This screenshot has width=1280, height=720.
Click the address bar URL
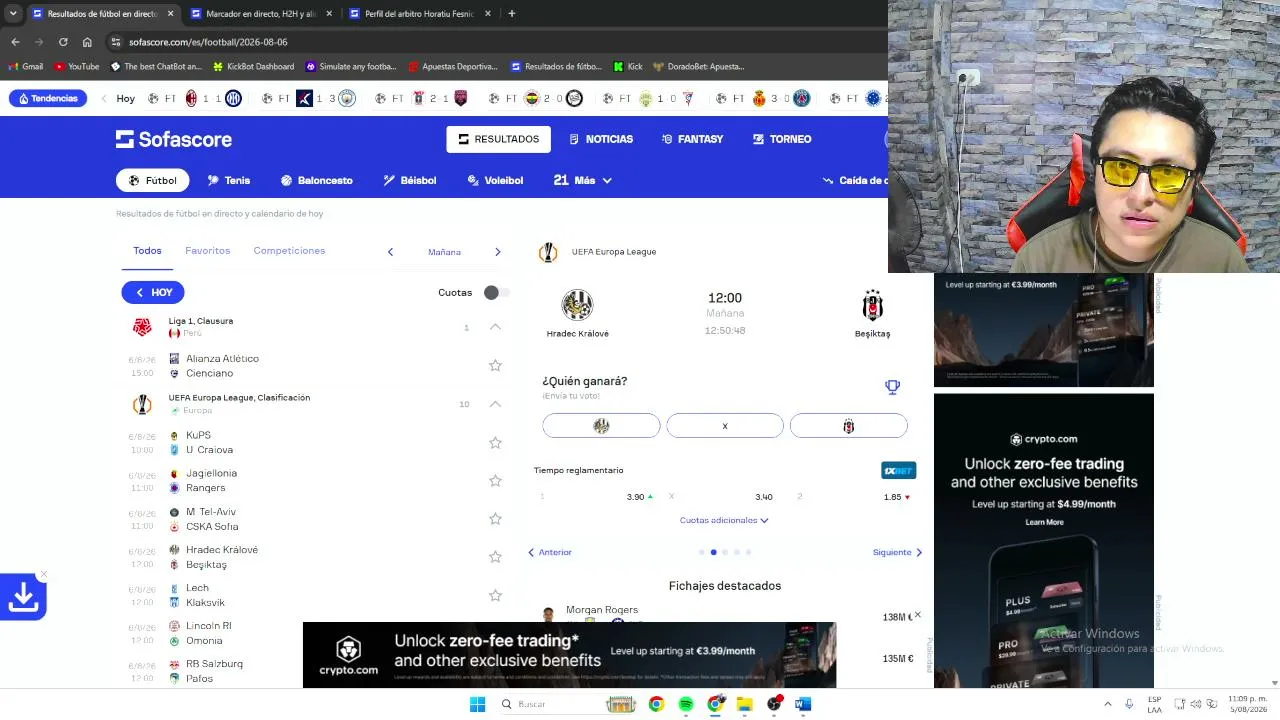tap(208, 42)
